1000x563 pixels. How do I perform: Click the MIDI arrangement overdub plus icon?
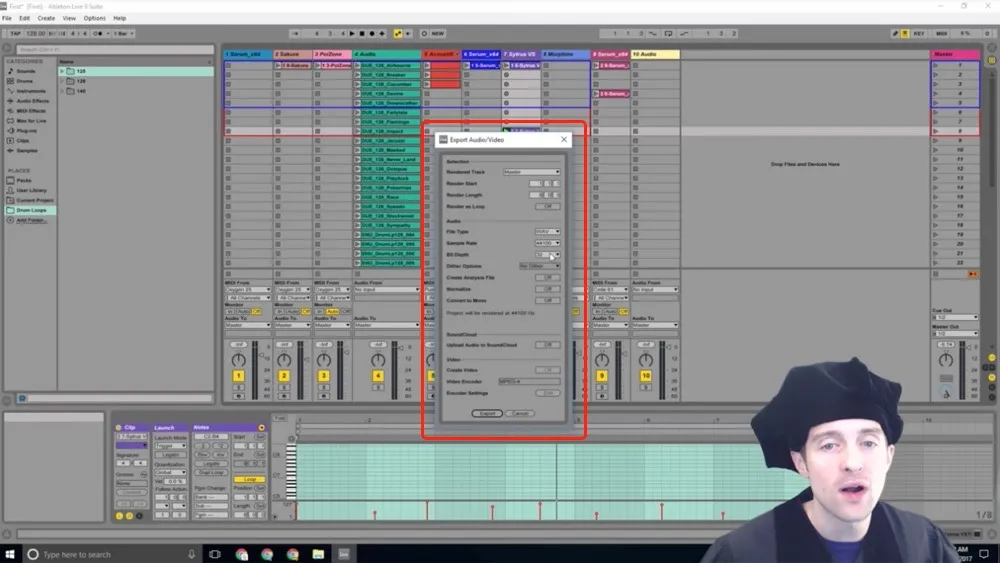382,33
